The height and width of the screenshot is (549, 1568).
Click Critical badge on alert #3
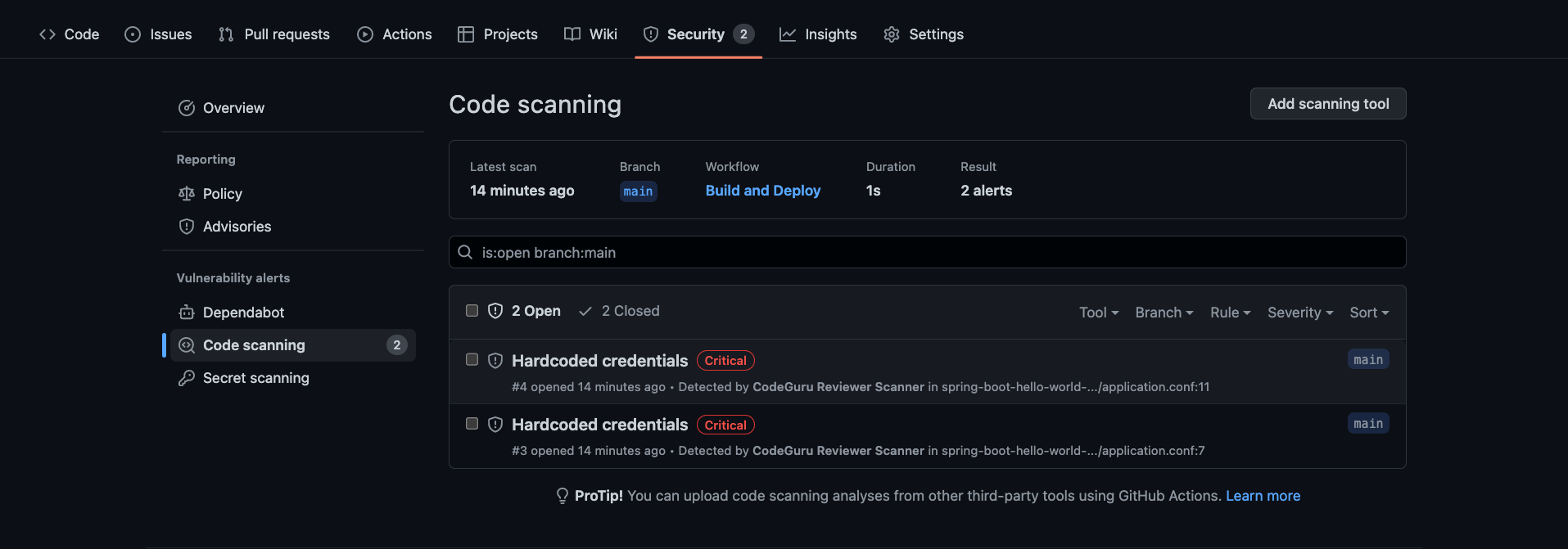[725, 425]
